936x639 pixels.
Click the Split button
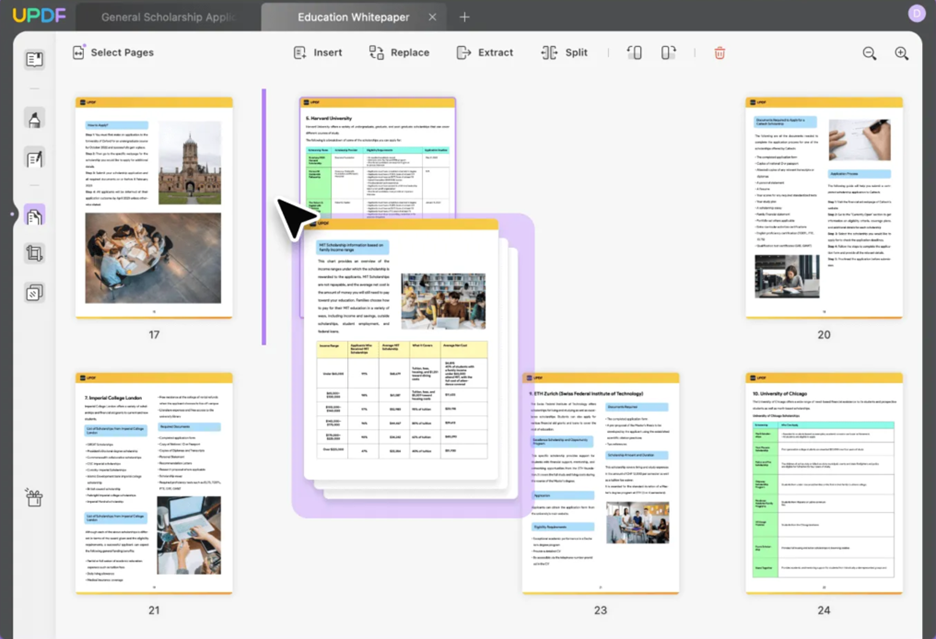click(564, 53)
